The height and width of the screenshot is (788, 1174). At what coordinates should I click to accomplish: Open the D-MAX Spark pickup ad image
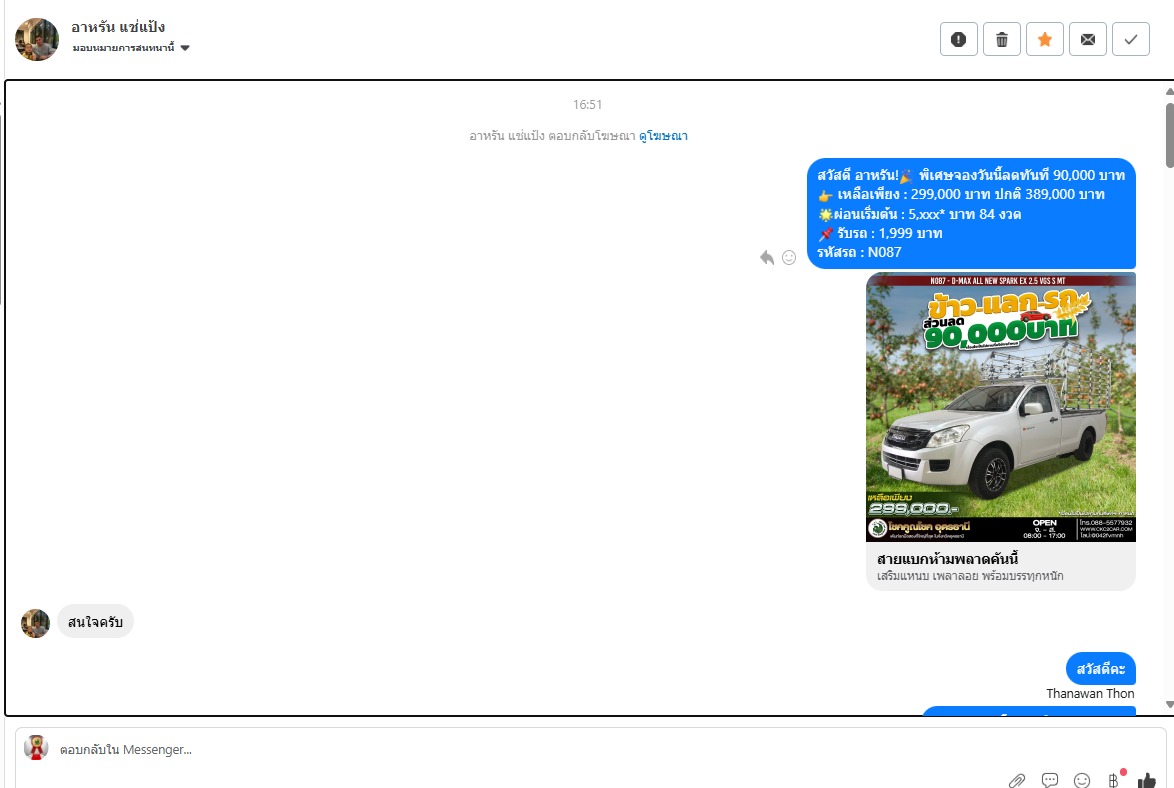pos(1000,407)
